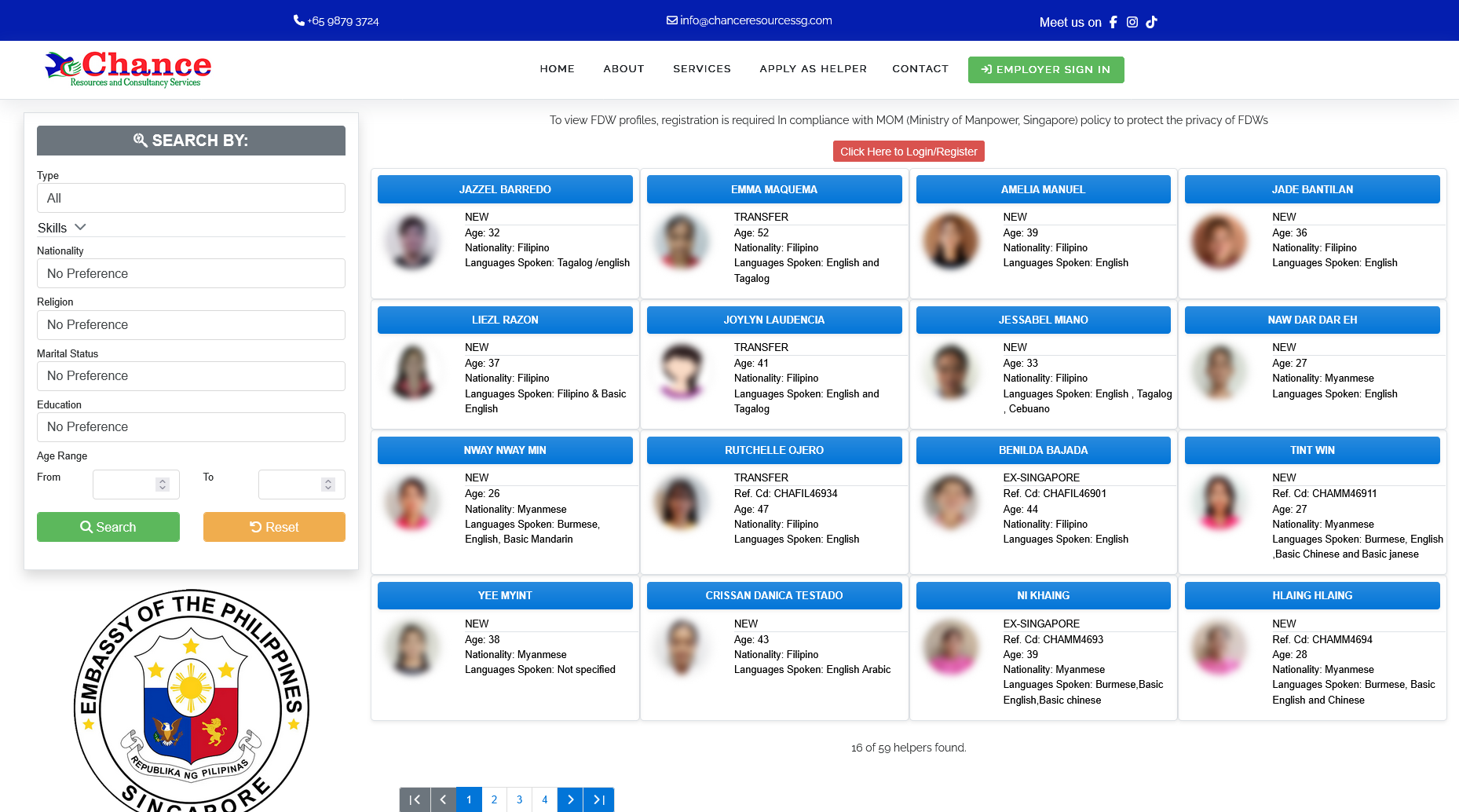Viewport: 1459px width, 812px height.
Task: Go to previous page arrow
Action: coord(443,799)
